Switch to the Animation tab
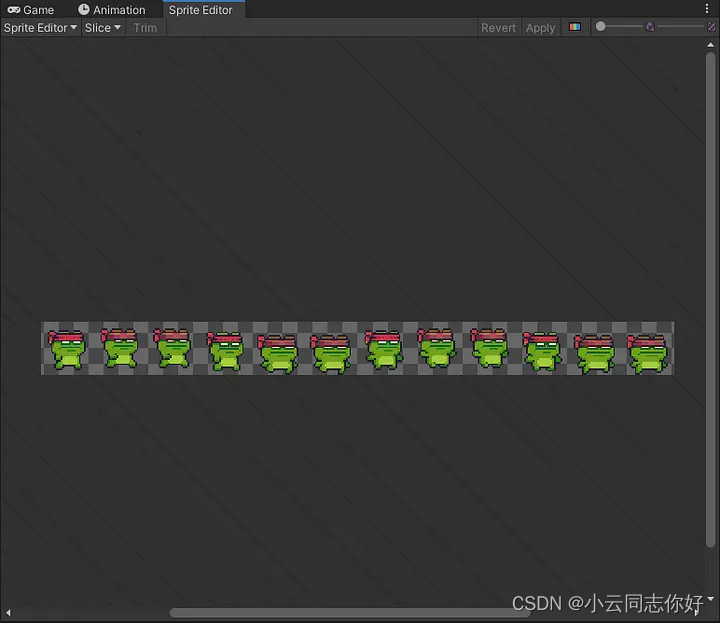The image size is (720, 623). pyautogui.click(x=112, y=10)
